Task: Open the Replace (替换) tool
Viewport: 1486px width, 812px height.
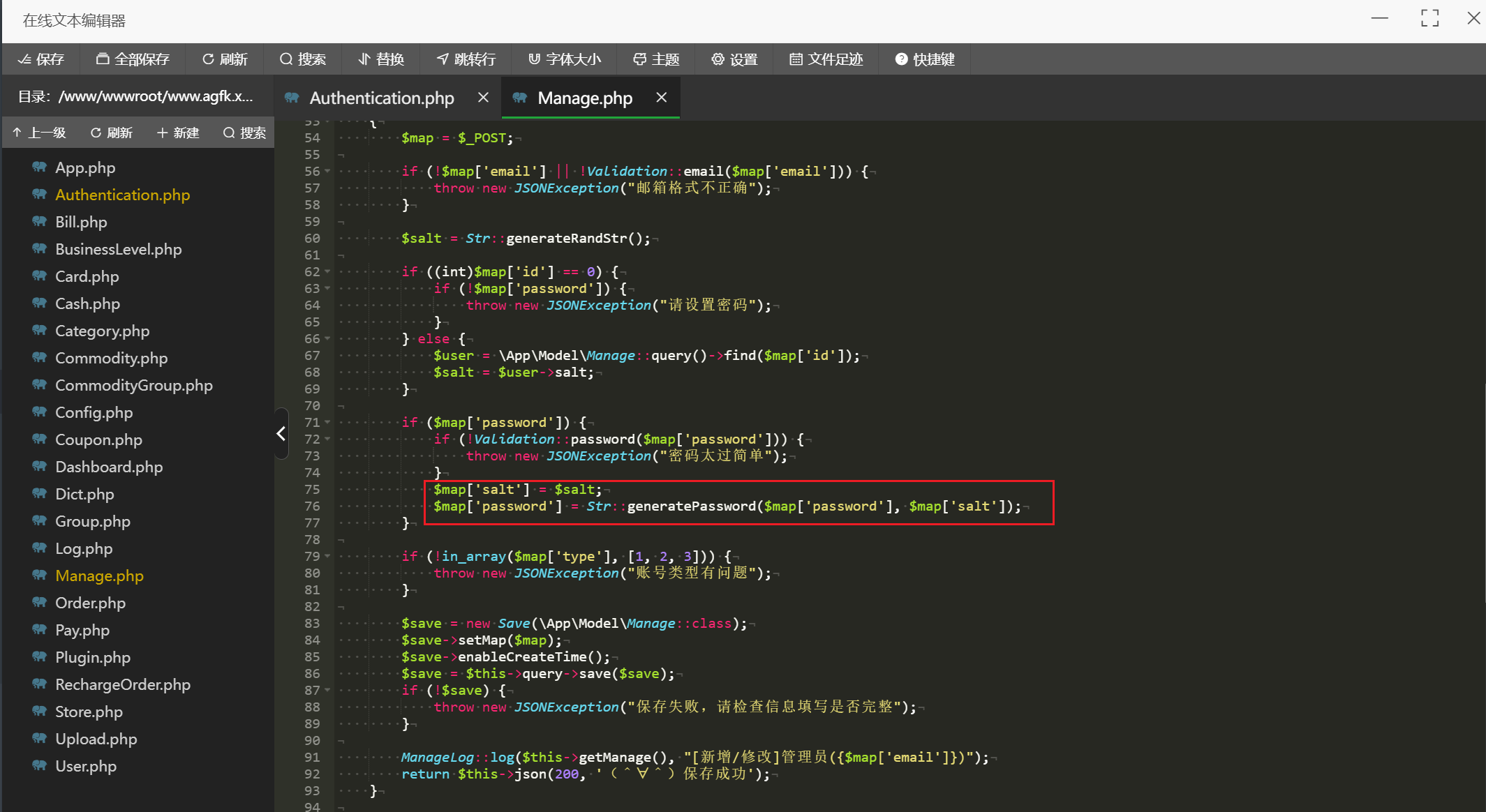Action: pos(381,59)
